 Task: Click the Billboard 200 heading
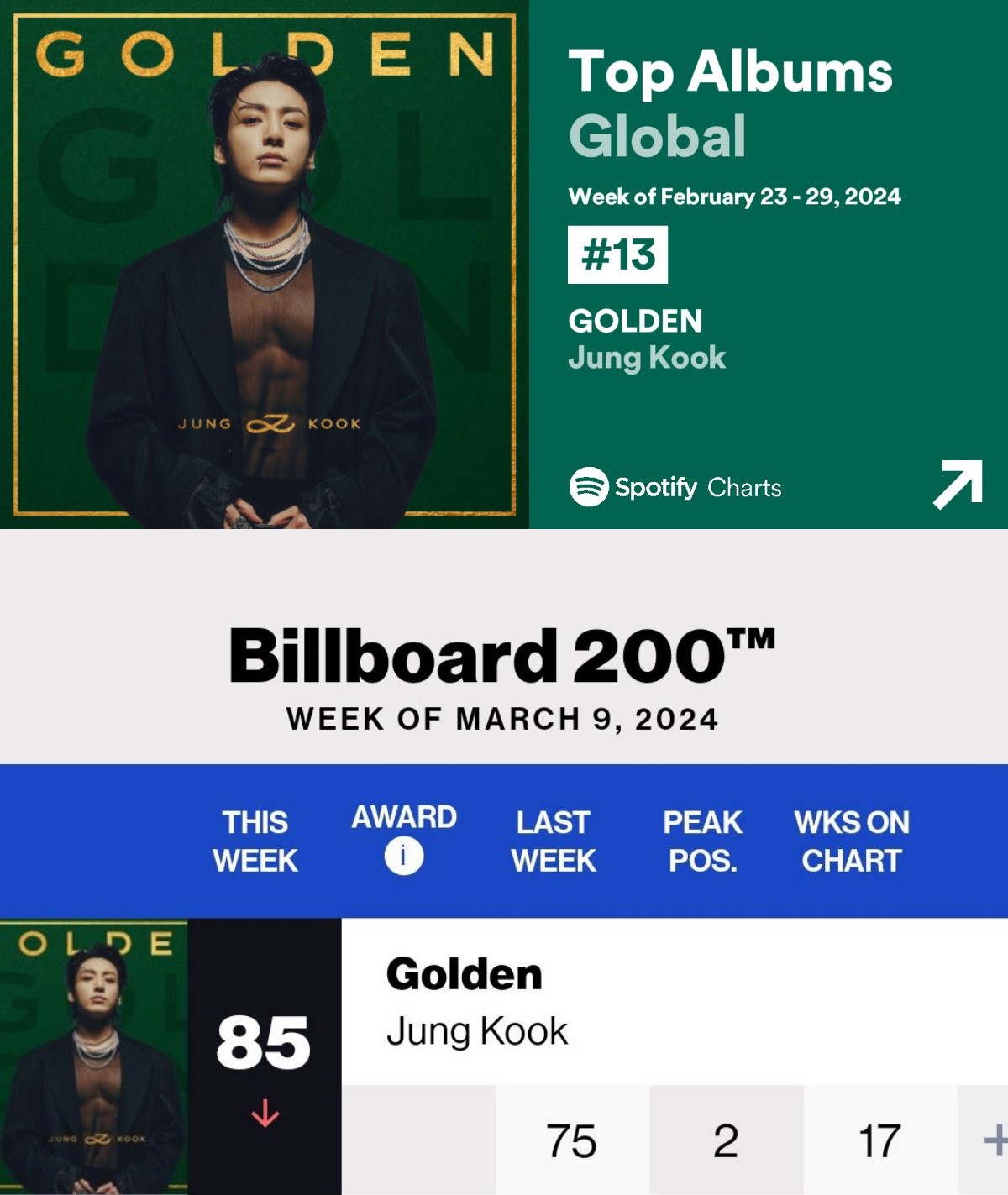502,656
